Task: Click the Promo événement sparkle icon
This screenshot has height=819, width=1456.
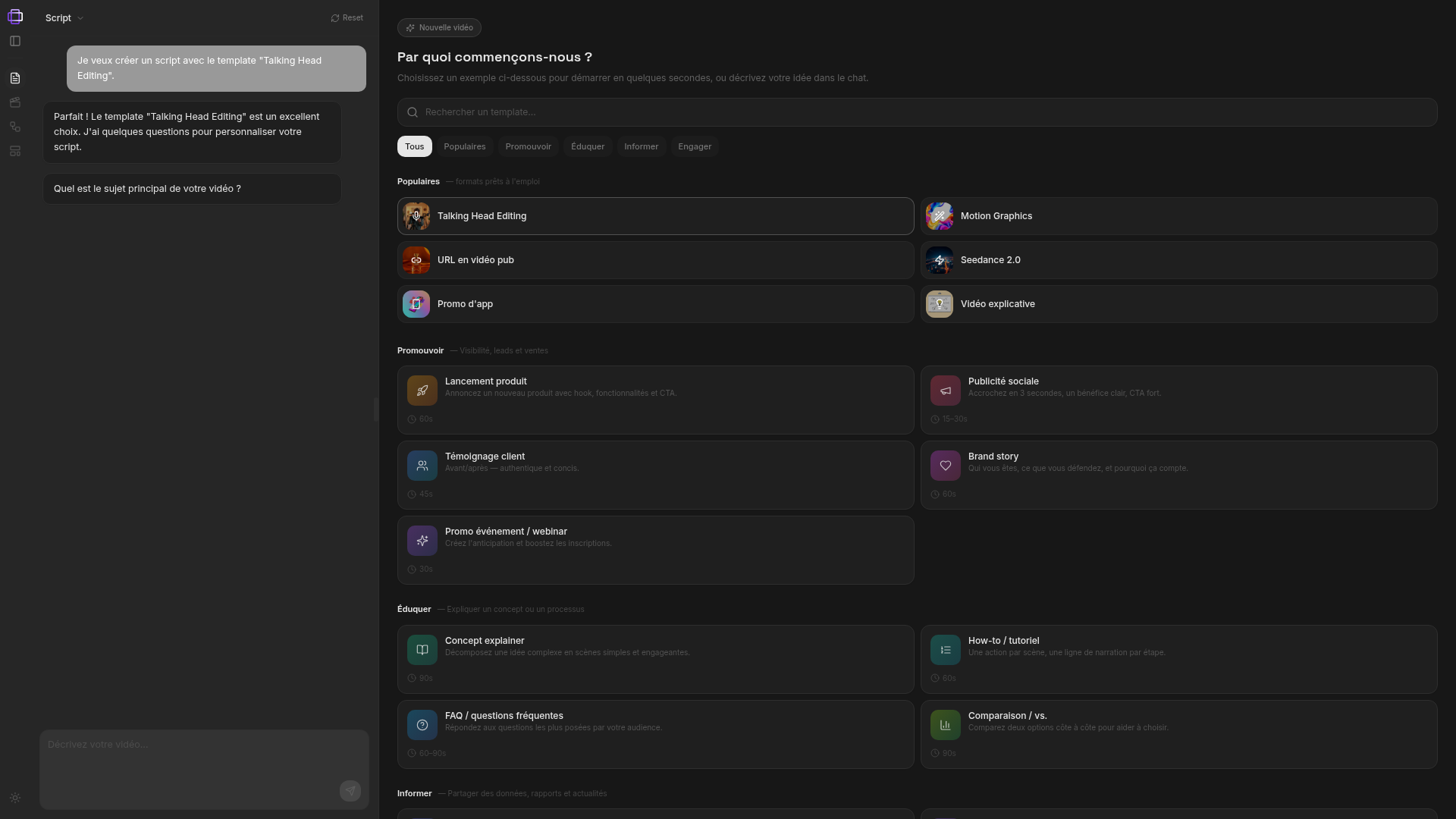Action: pos(422,541)
